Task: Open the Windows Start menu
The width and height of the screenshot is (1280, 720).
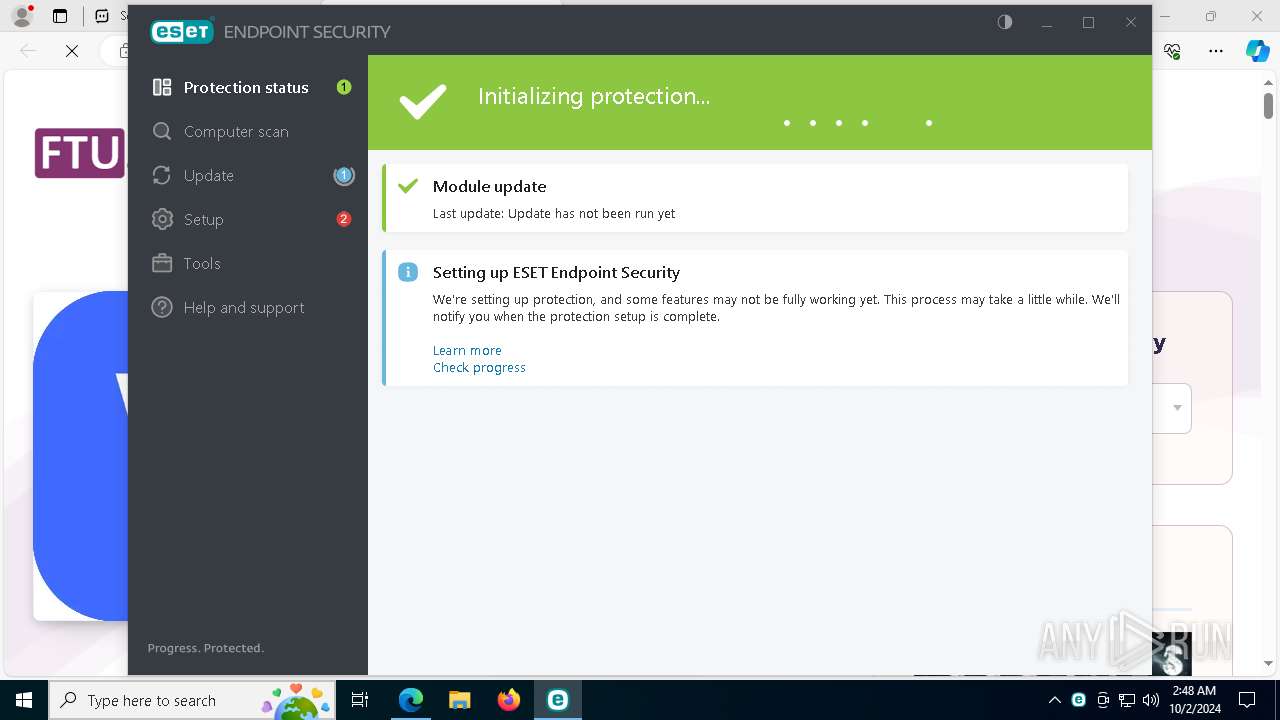Action: click(24, 700)
